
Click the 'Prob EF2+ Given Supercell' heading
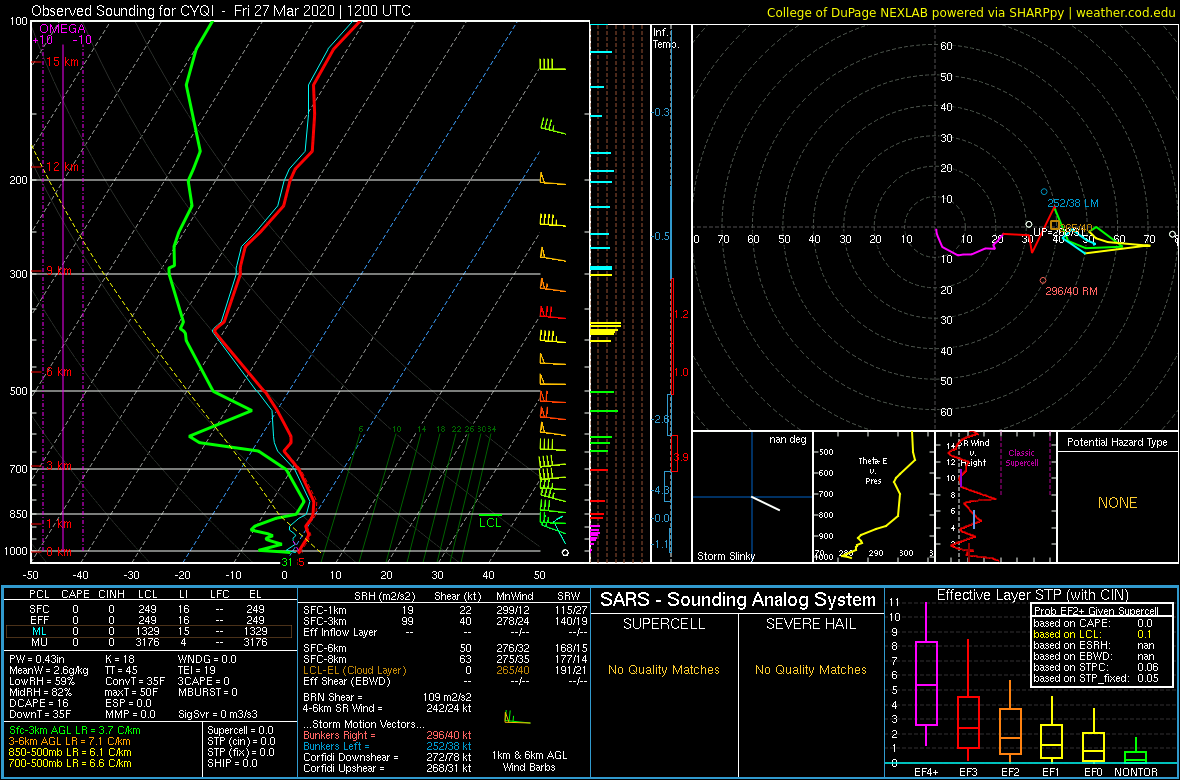(1096, 611)
